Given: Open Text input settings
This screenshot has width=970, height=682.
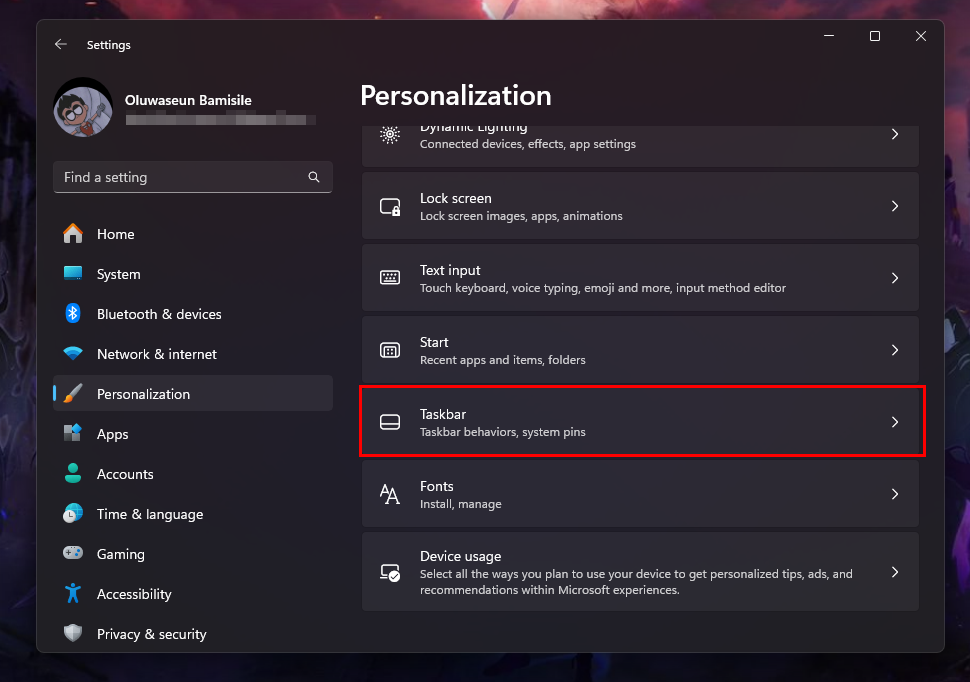Looking at the screenshot, I should click(x=640, y=278).
